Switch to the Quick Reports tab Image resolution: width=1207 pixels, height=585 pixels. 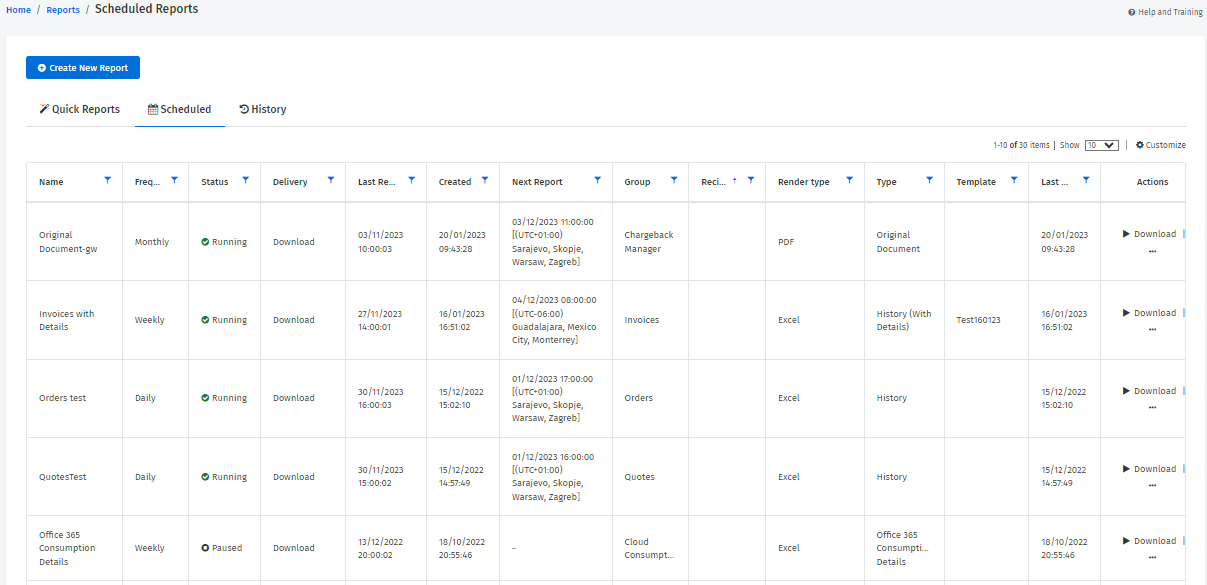coord(80,109)
